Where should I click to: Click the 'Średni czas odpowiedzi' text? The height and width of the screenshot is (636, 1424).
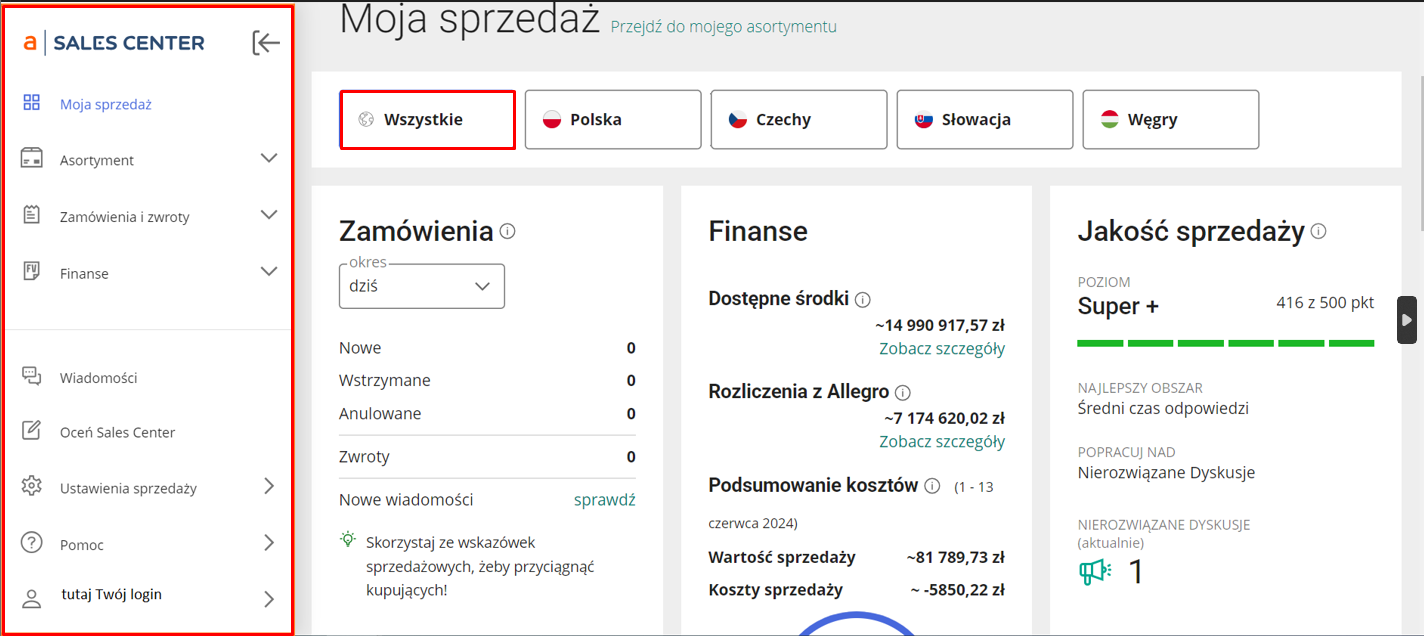click(1163, 408)
